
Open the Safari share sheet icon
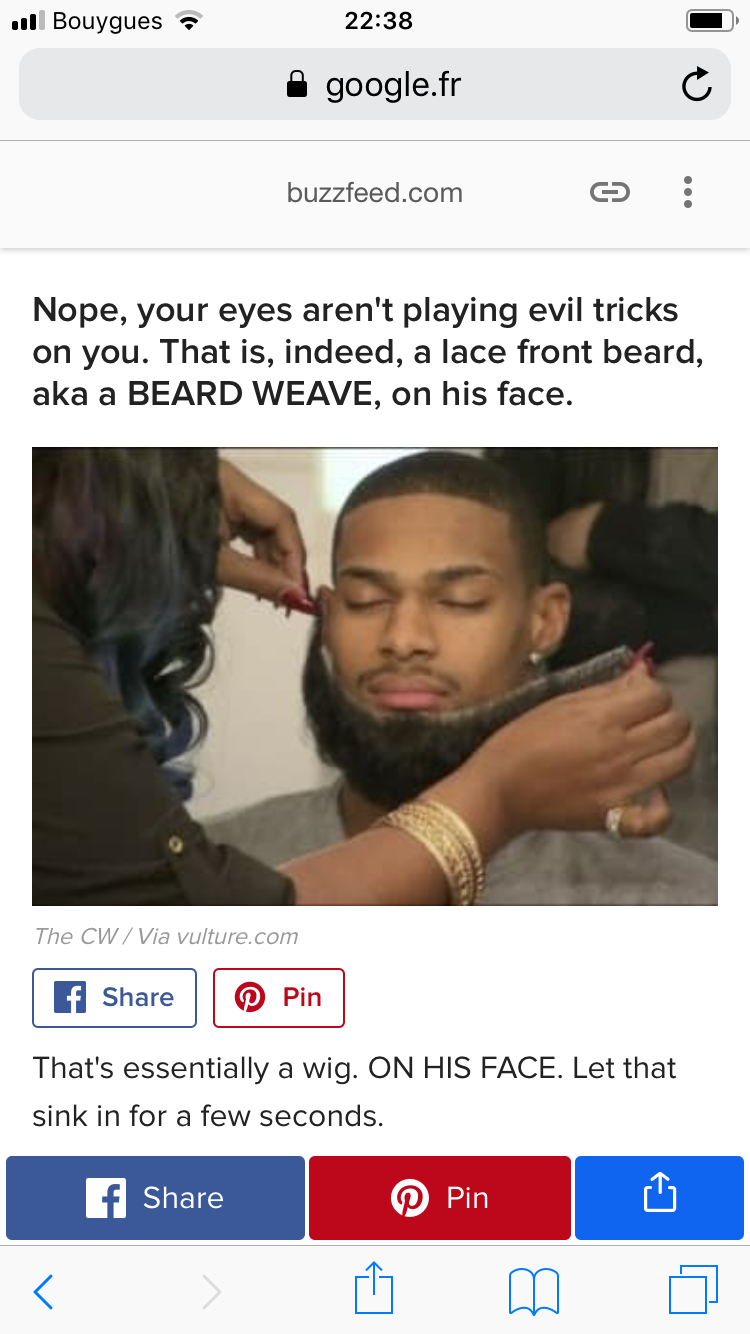click(376, 1288)
